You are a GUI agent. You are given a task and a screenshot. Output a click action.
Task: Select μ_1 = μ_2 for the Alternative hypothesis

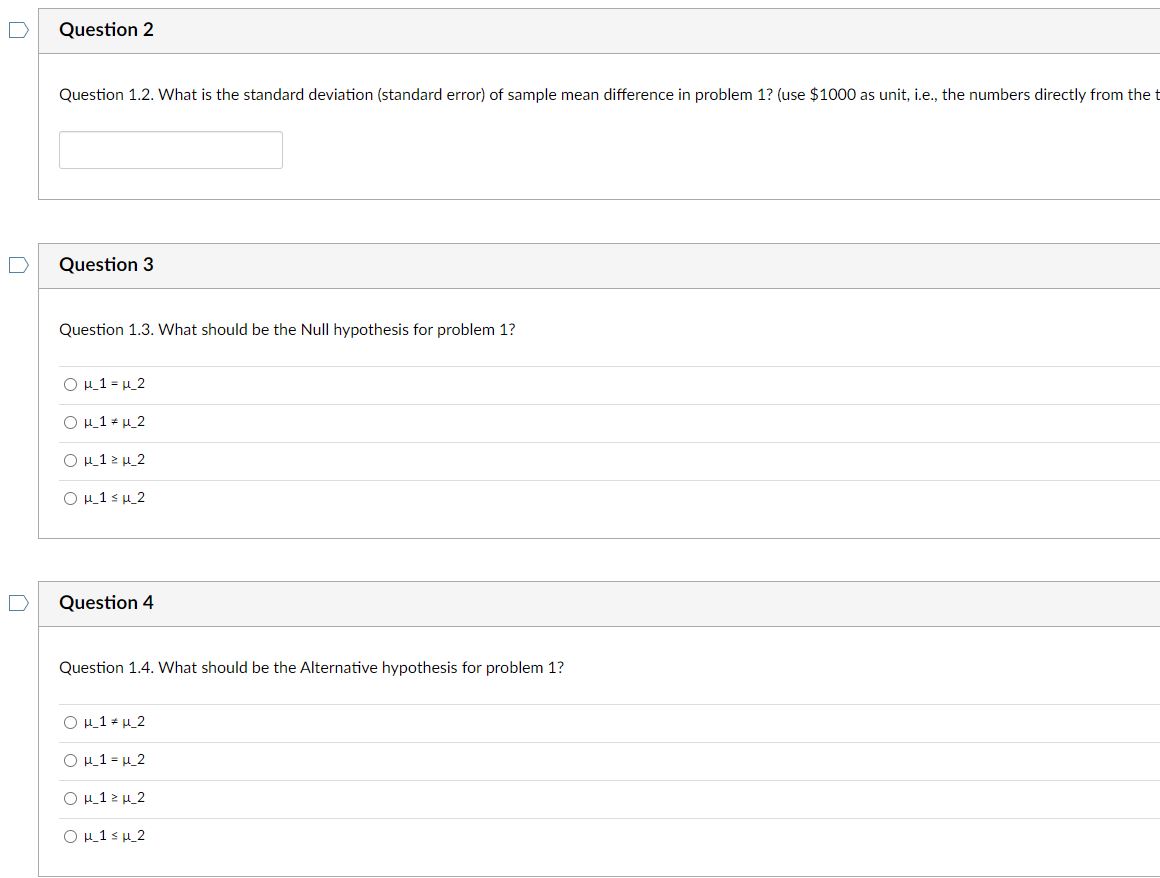point(69,758)
